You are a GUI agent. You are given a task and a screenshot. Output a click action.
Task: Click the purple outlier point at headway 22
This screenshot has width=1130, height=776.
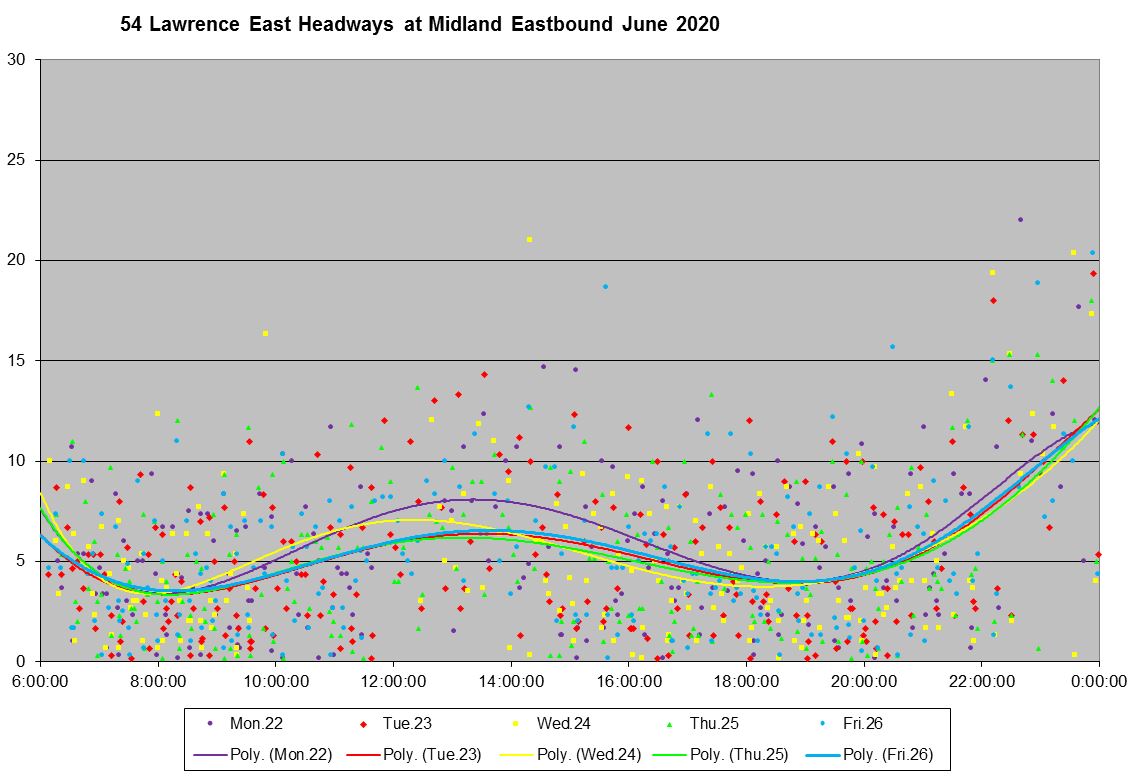click(1020, 219)
